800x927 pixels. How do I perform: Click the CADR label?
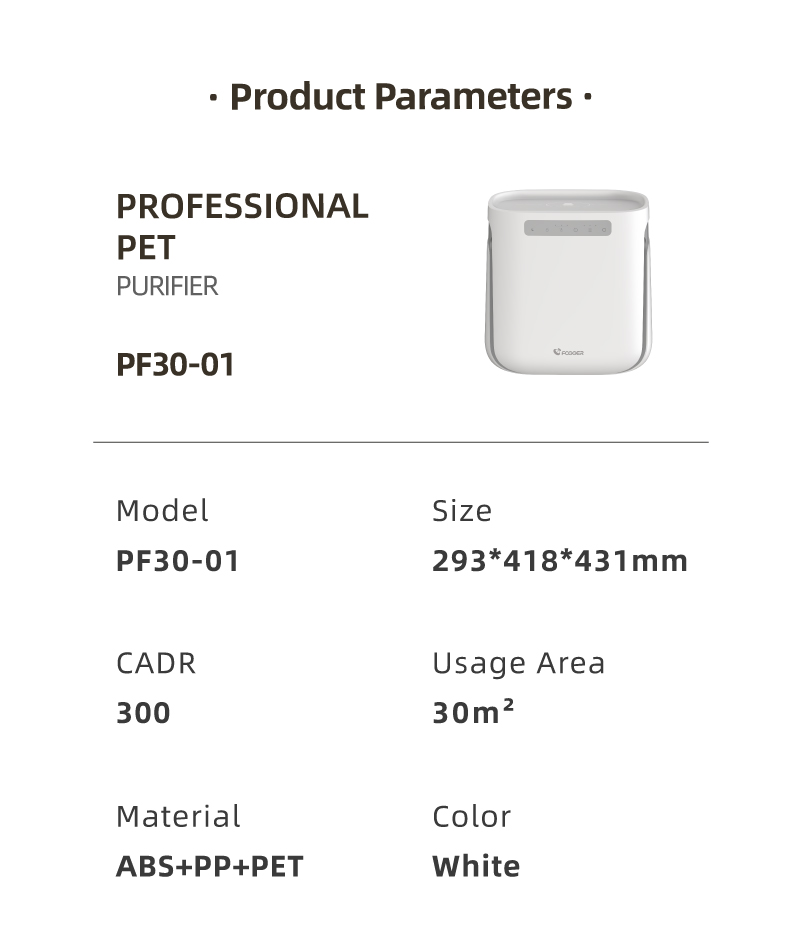[x=156, y=663]
